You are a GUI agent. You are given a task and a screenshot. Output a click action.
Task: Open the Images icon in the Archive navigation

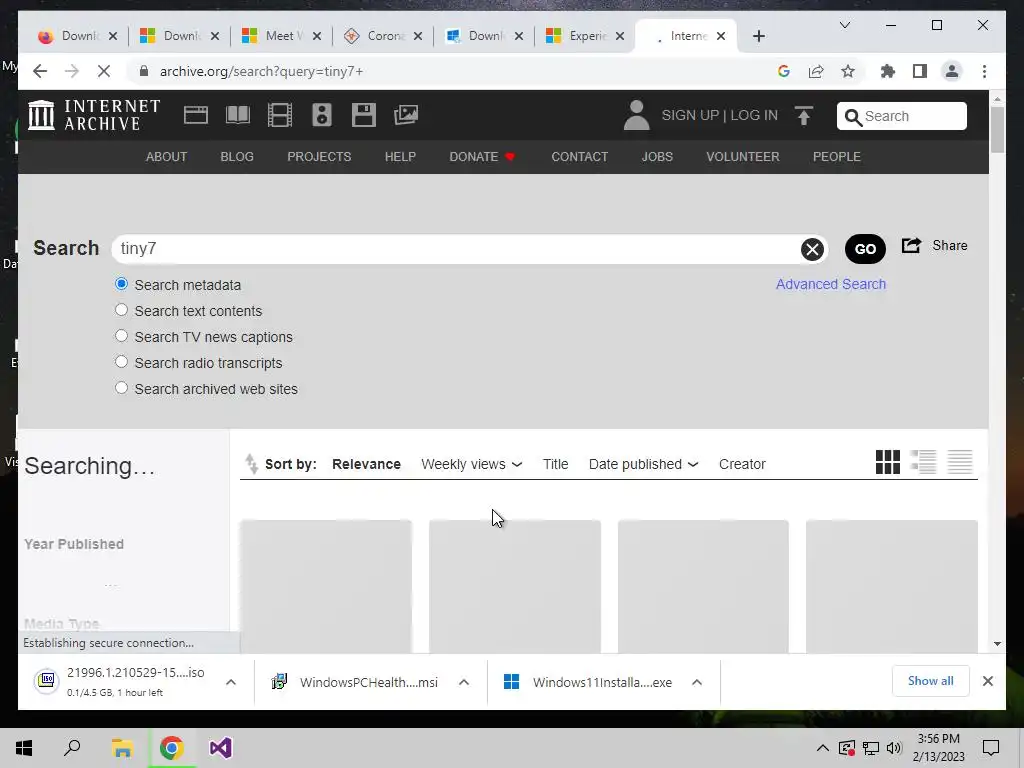coord(406,115)
